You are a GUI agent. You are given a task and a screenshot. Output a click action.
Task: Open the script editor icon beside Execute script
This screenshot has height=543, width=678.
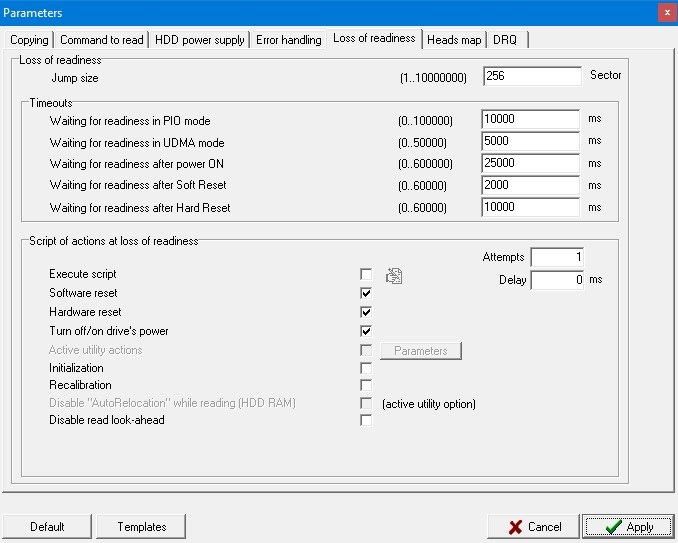tap(394, 275)
